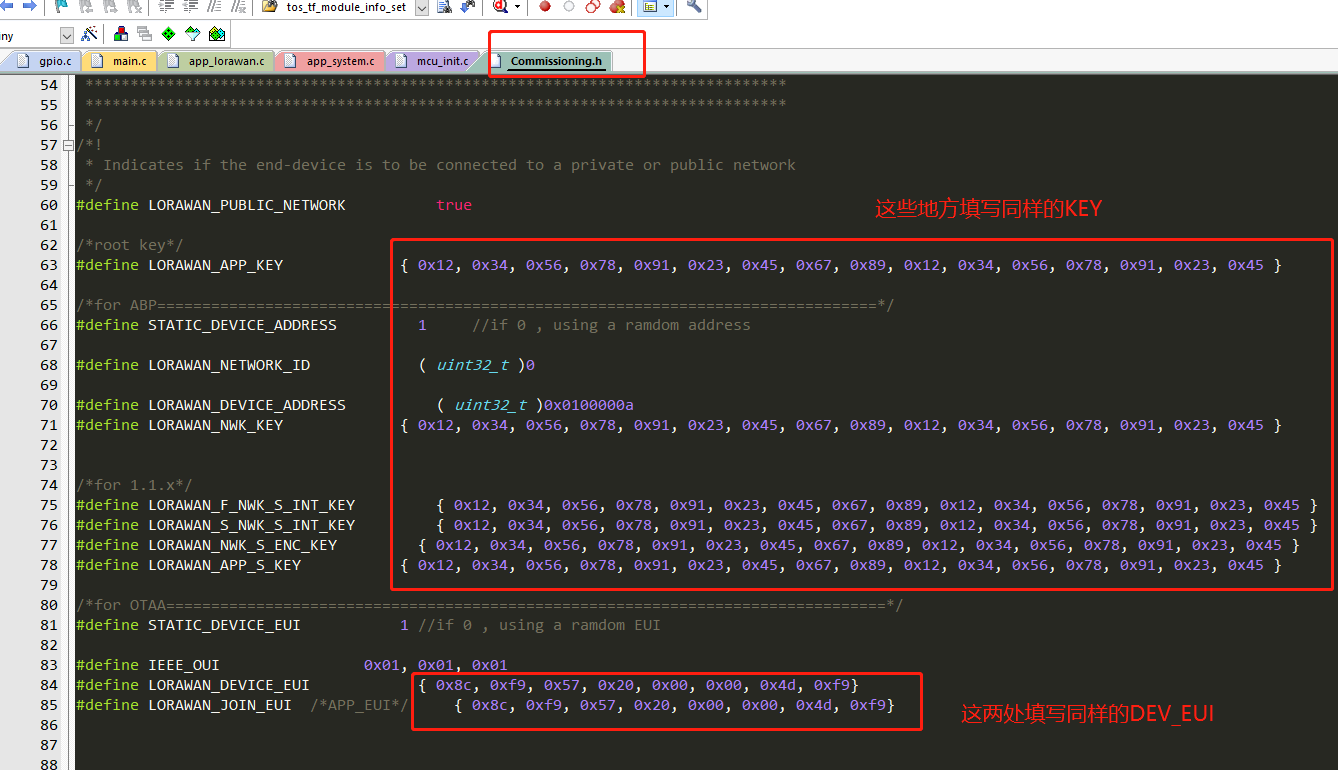The image size is (1338, 770).
Task: Open the debug icon's dropdown arrow
Action: [517, 7]
